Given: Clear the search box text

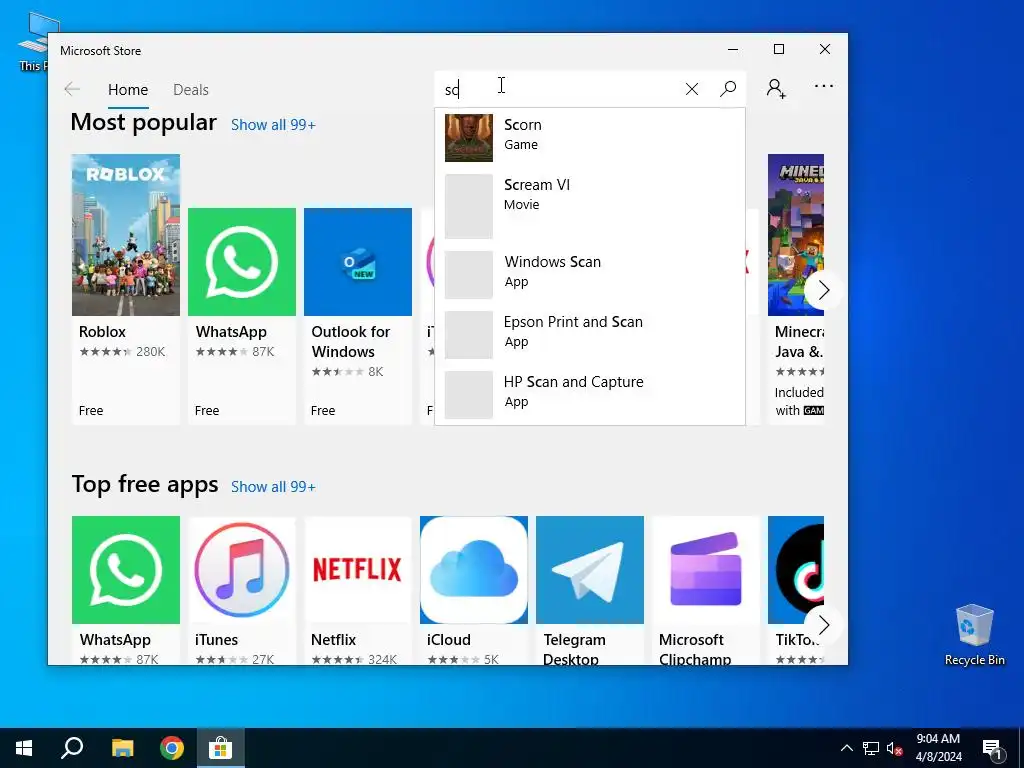Looking at the screenshot, I should 692,89.
